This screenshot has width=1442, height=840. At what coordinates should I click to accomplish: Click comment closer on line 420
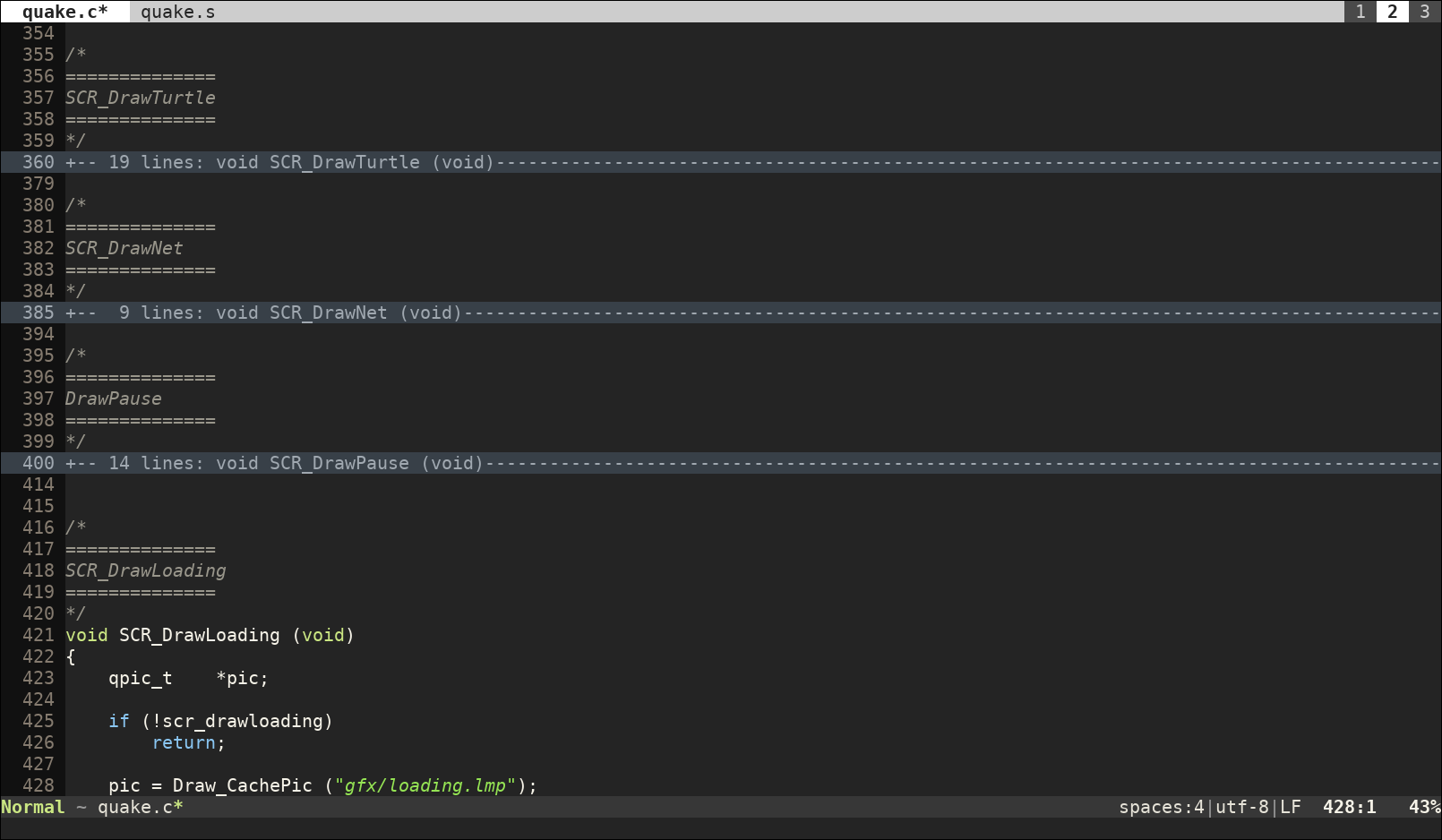pos(76,613)
